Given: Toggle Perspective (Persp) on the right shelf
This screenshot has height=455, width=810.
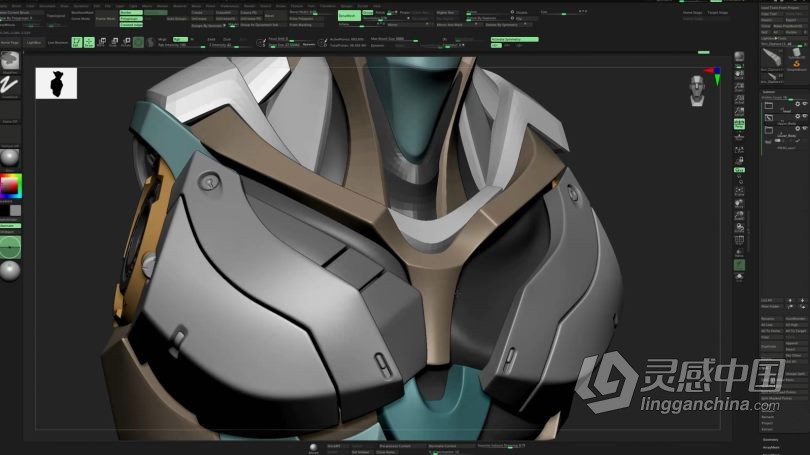Looking at the screenshot, I should pyautogui.click(x=739, y=123).
